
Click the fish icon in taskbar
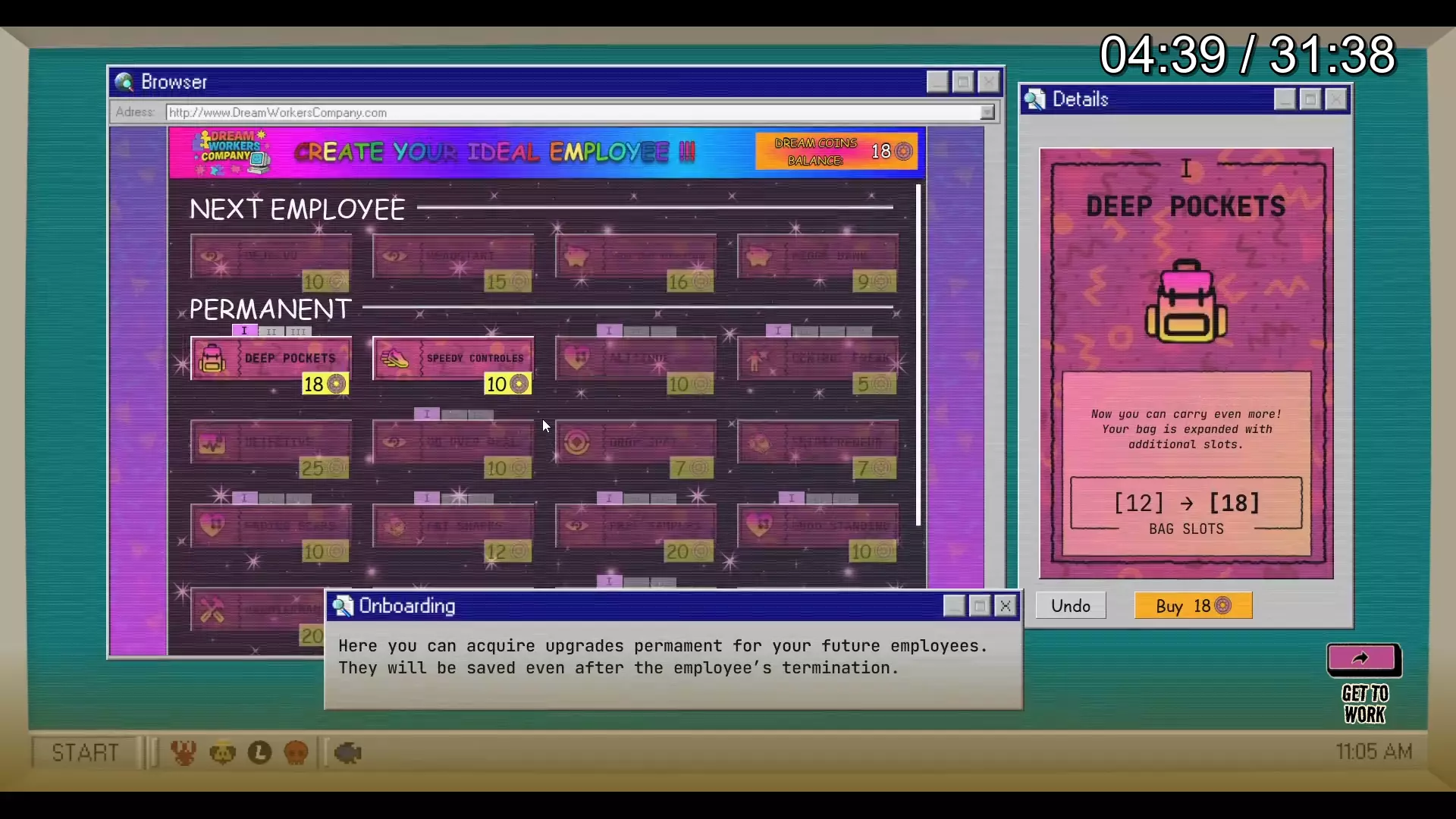347,753
